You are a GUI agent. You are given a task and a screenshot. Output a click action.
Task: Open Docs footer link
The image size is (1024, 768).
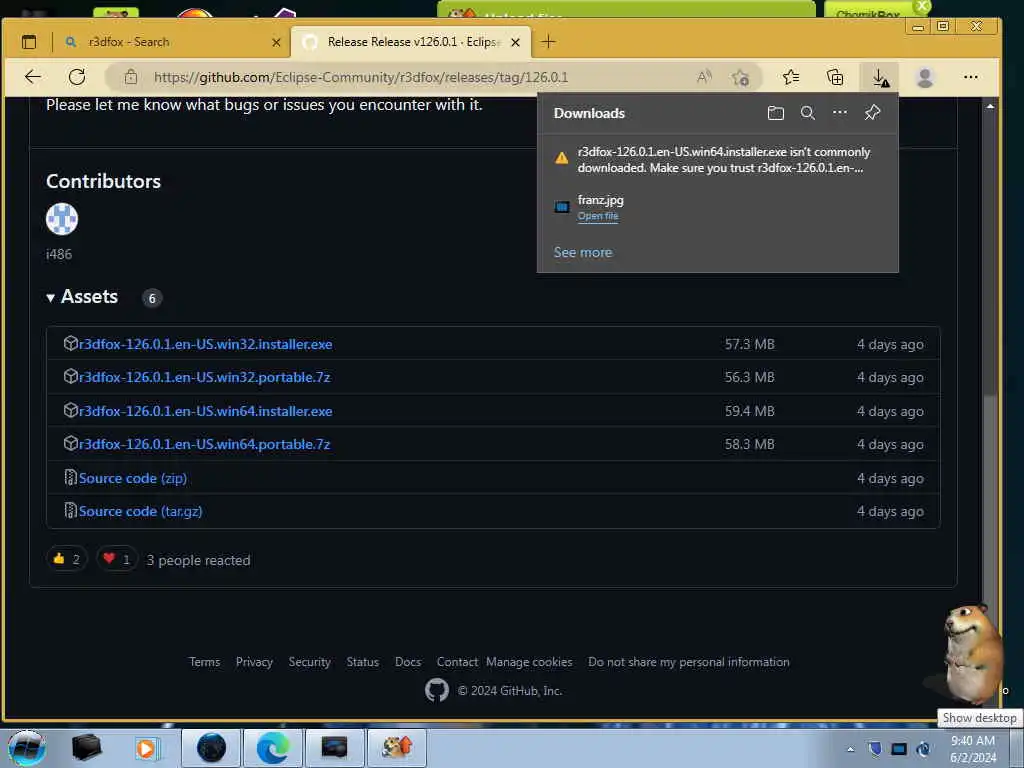[408, 662]
